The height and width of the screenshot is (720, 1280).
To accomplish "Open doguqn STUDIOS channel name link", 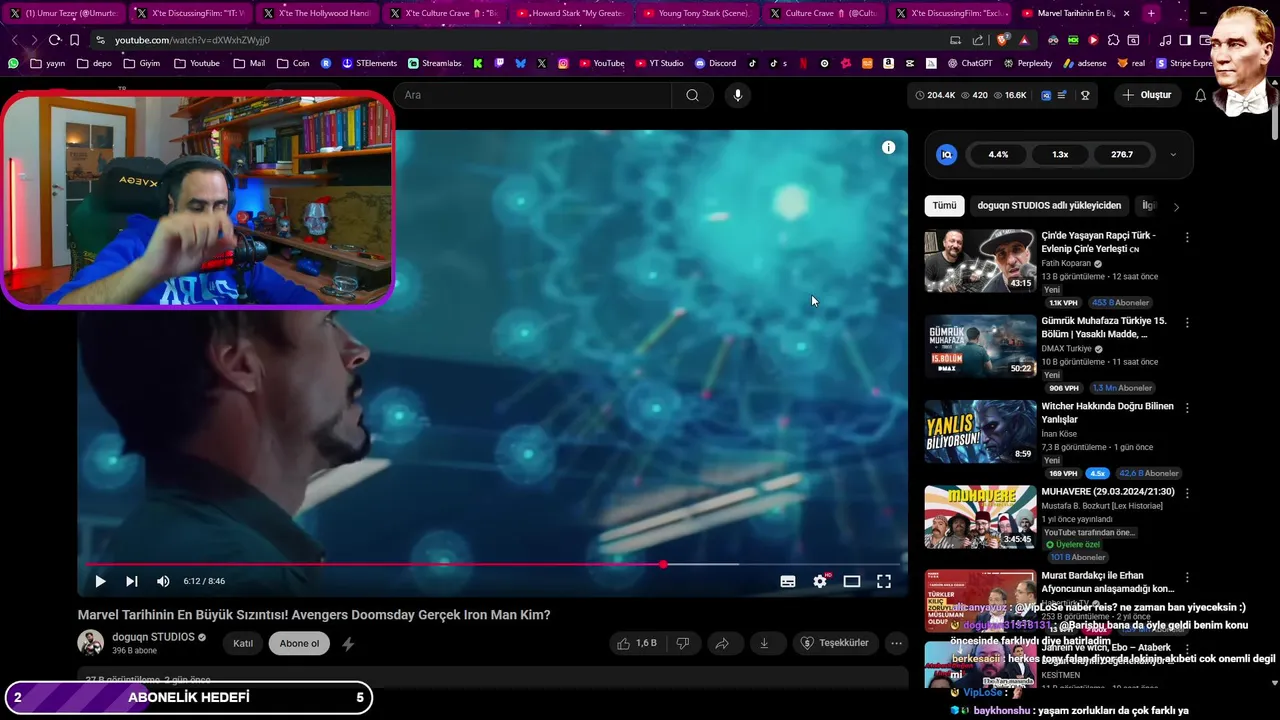I will [x=153, y=637].
